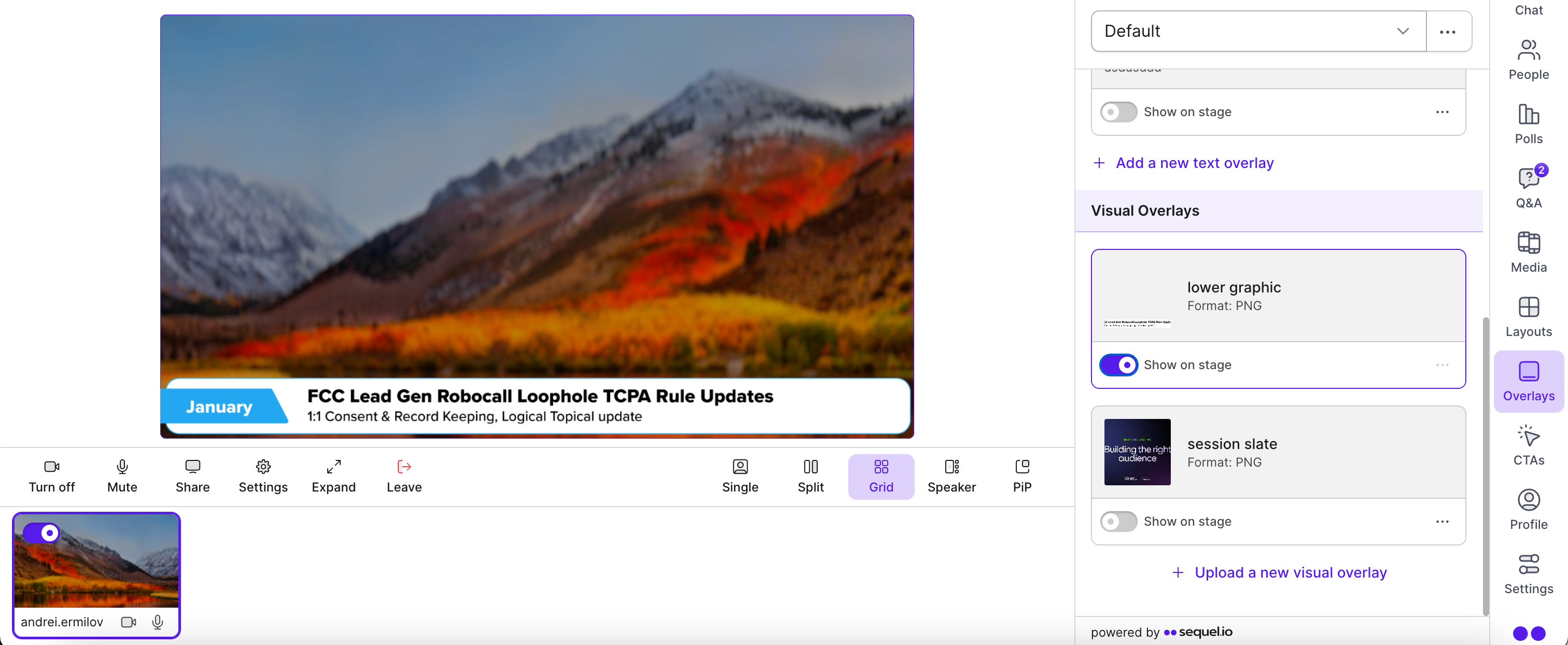The image size is (1568, 645).
Task: Open the Default dropdown
Action: click(x=1258, y=31)
